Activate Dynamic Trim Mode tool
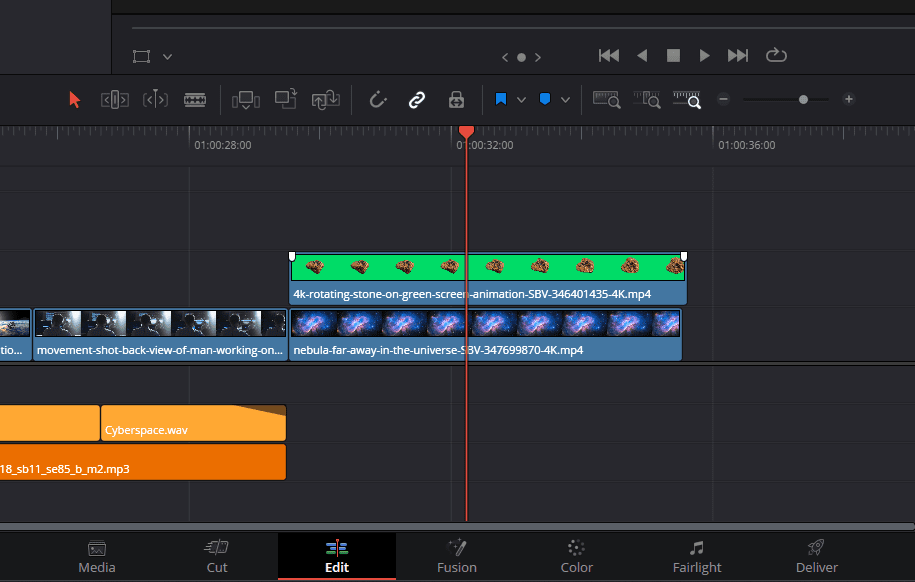The height and width of the screenshot is (582, 915). [x=155, y=100]
